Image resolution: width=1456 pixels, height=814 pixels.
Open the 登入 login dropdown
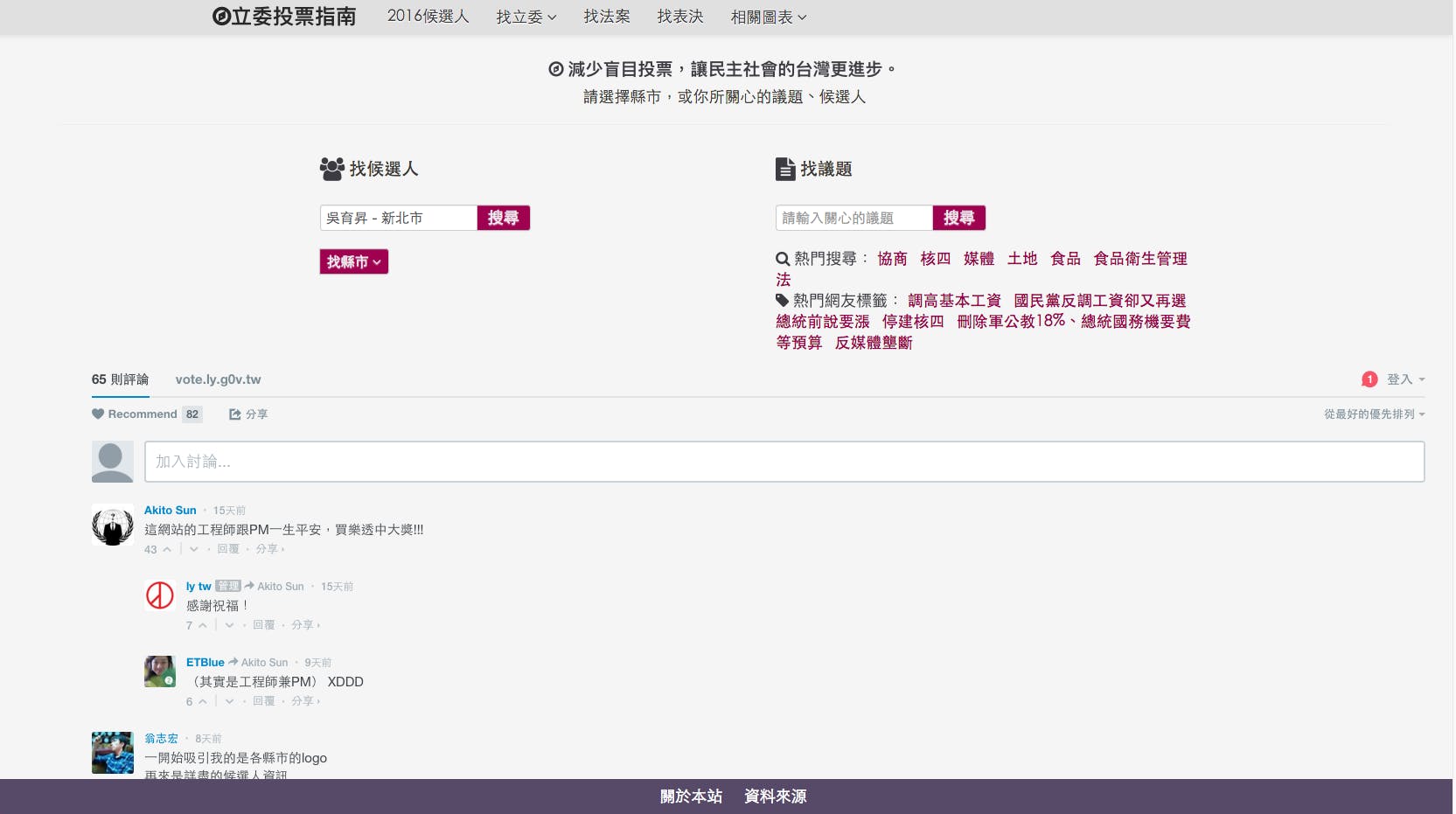pyautogui.click(x=1405, y=379)
